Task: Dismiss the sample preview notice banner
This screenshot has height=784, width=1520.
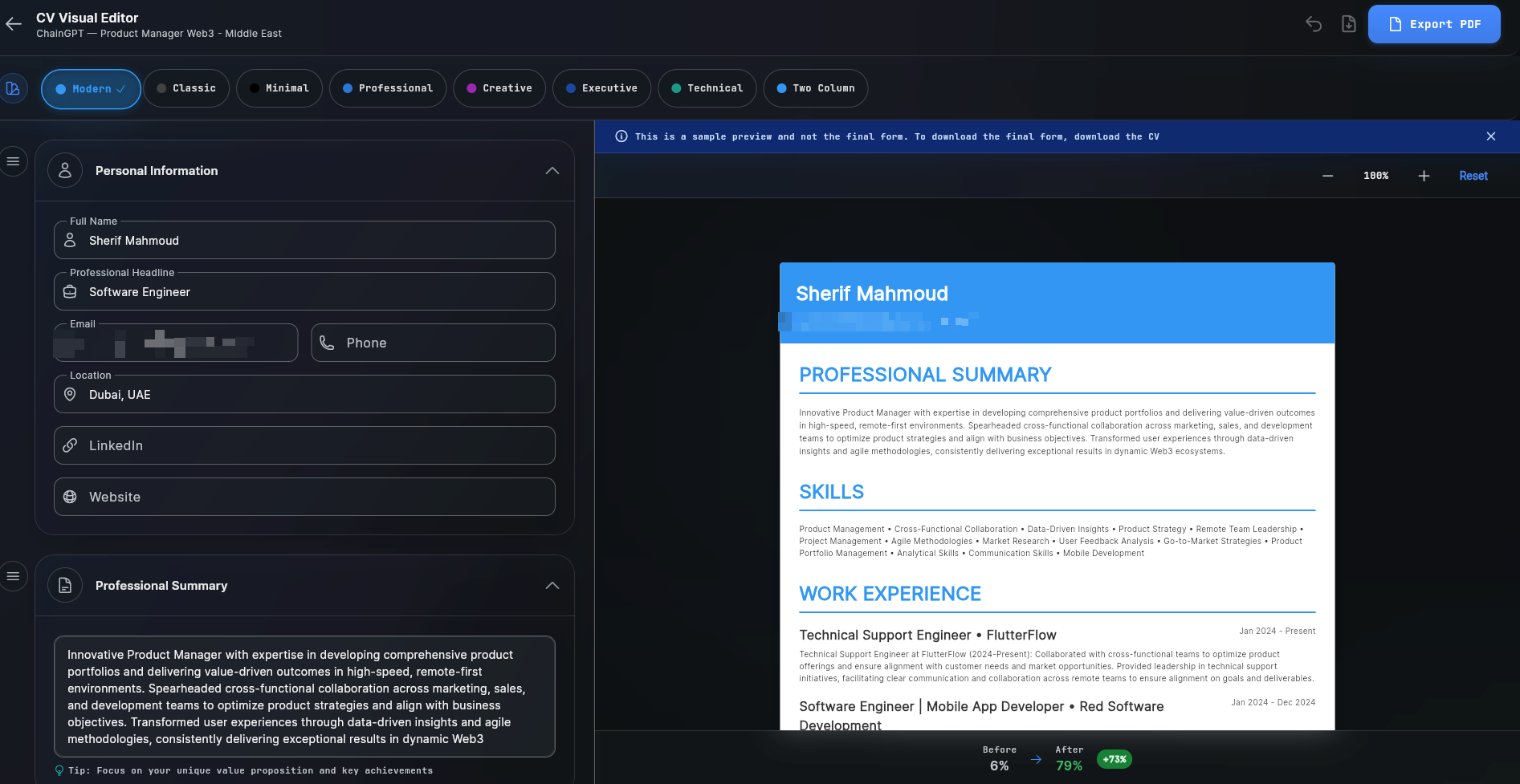Action: 1491,136
